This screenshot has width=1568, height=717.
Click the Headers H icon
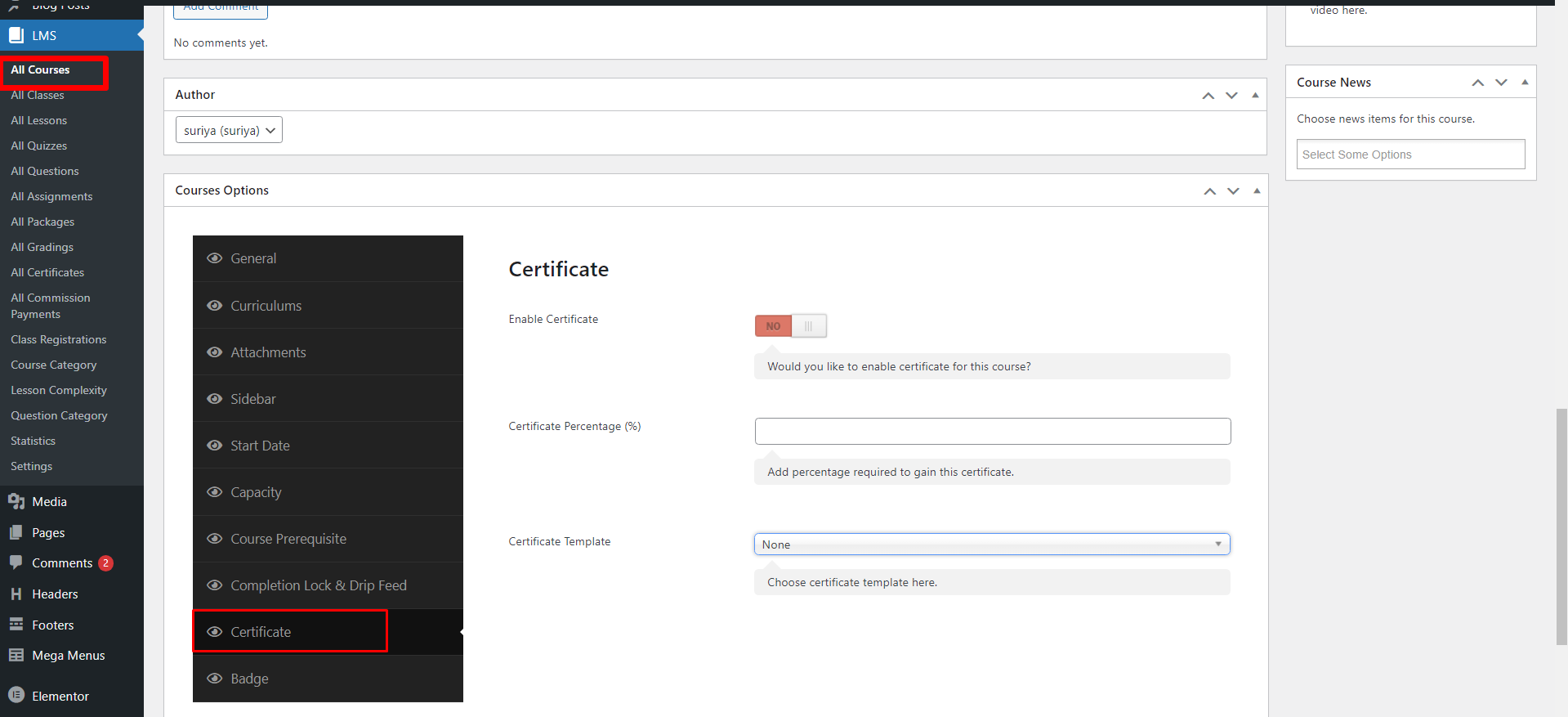pos(16,594)
